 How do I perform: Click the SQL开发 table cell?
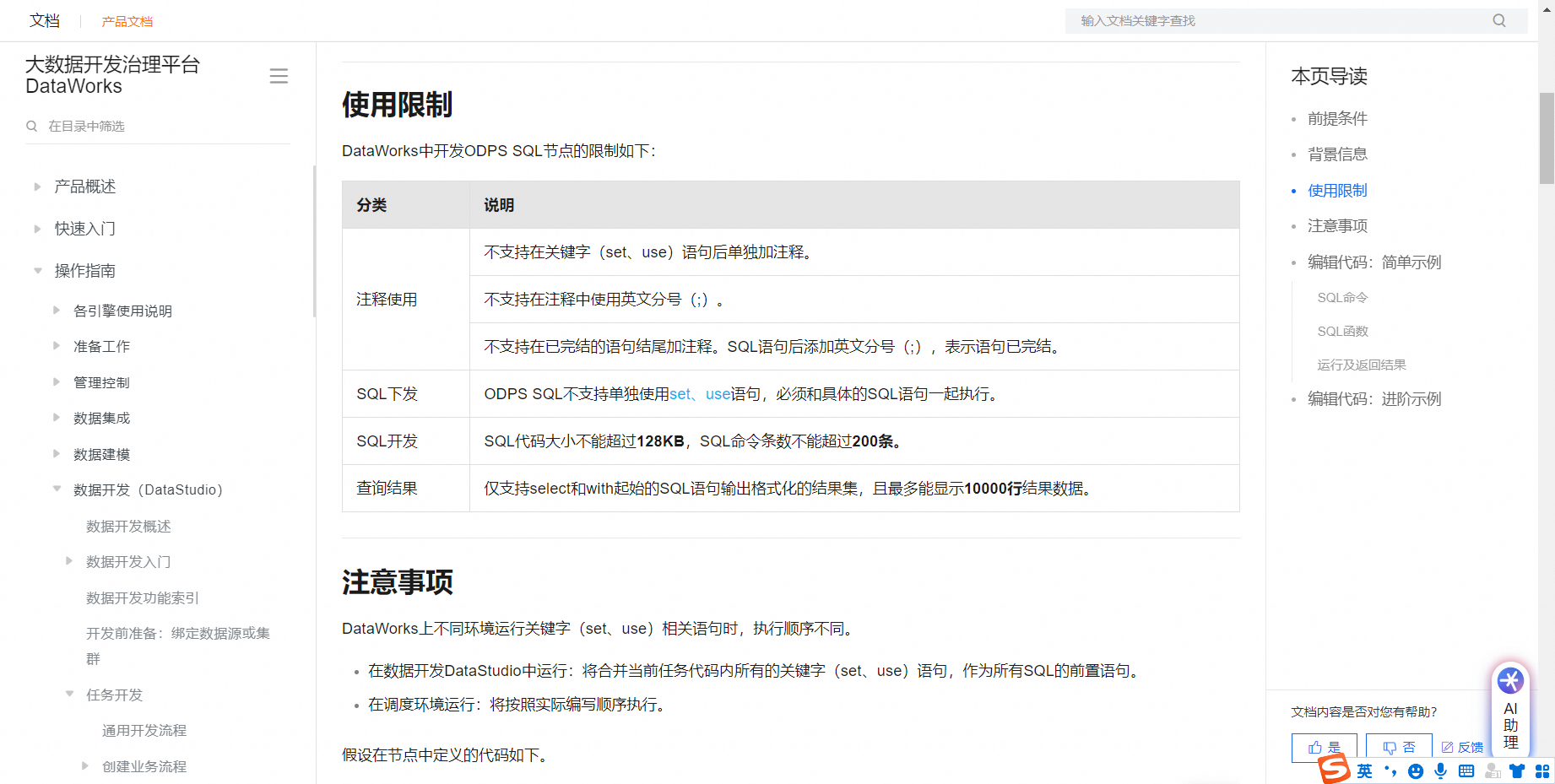(x=406, y=441)
